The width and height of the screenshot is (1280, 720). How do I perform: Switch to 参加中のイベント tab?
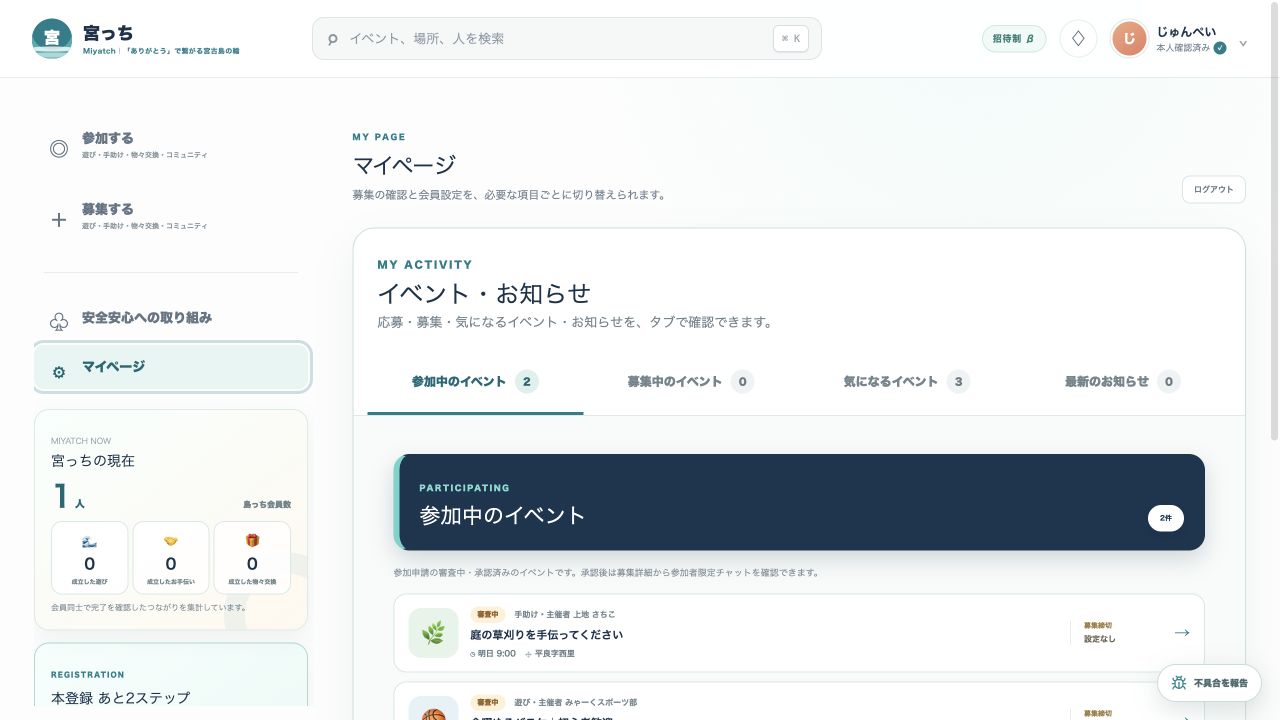[475, 381]
